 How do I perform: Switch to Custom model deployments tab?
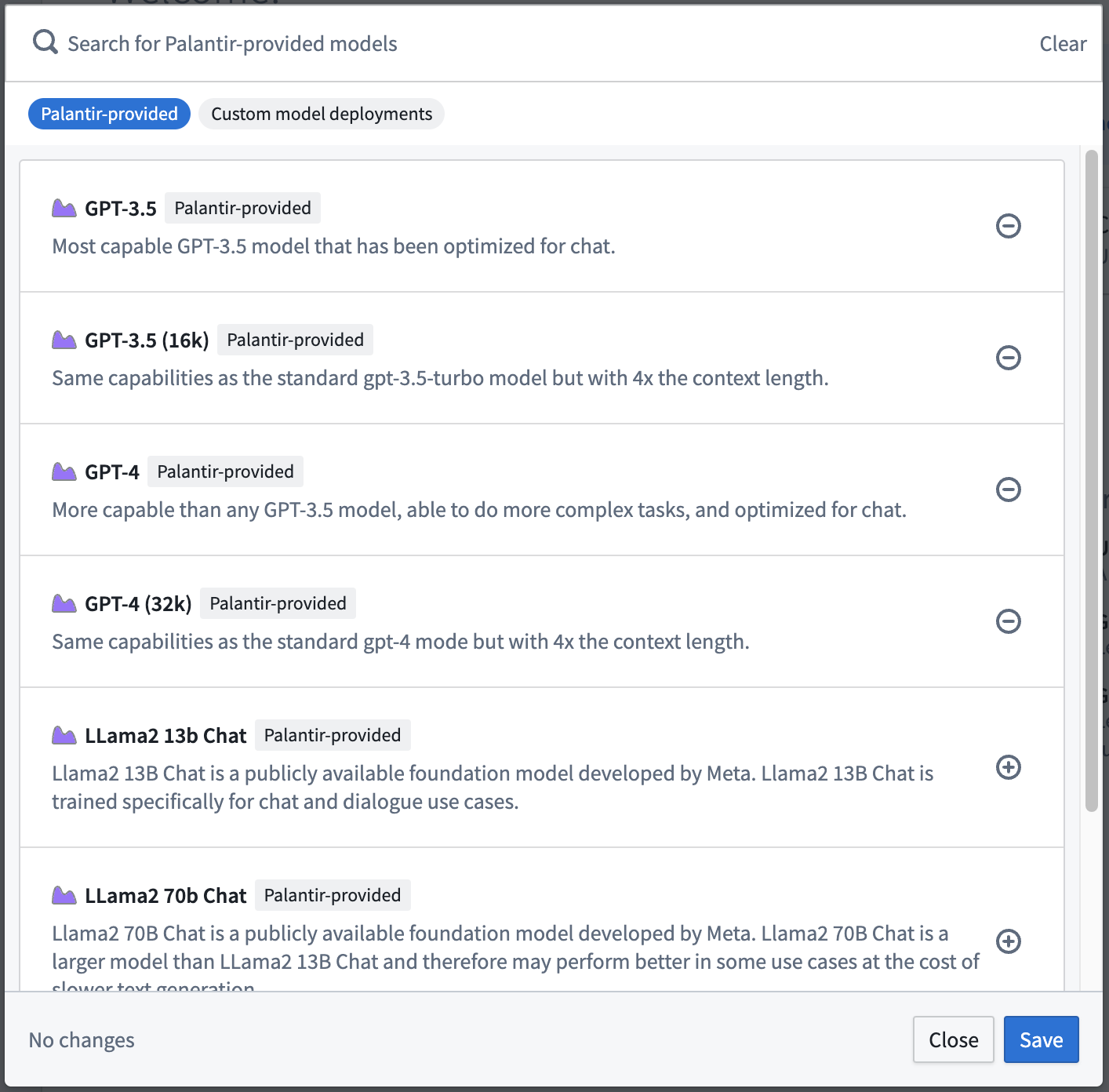(322, 114)
